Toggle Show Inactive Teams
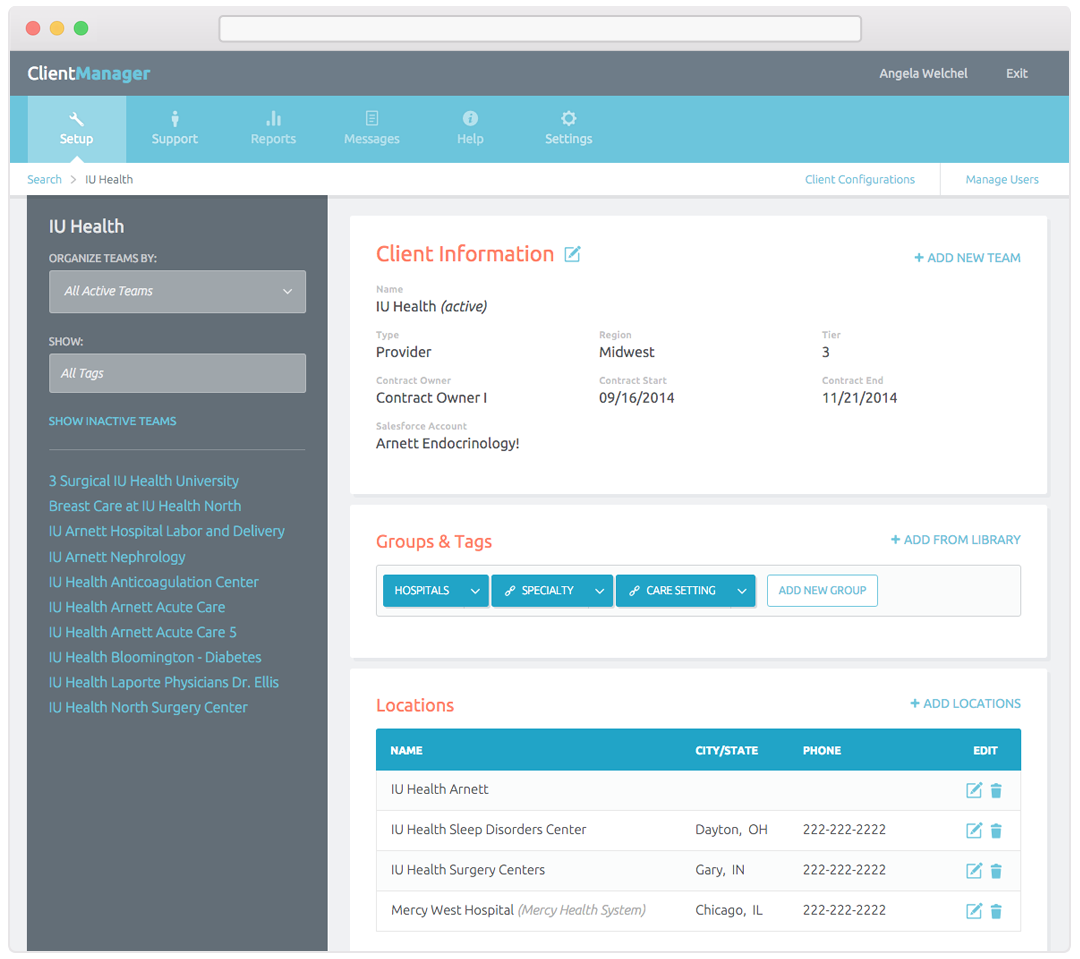 click(112, 421)
